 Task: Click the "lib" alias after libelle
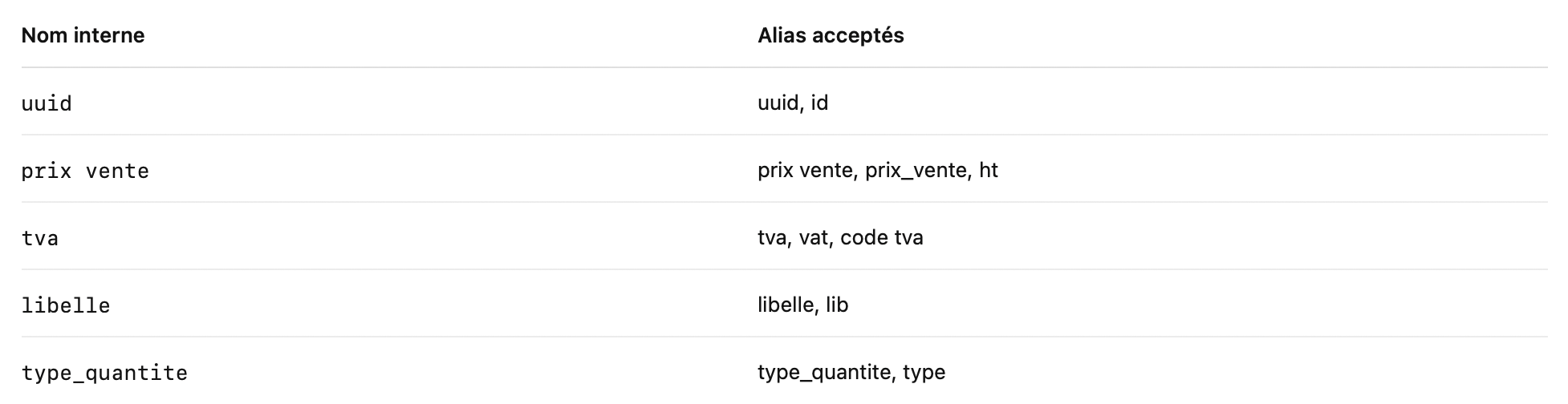tap(837, 305)
